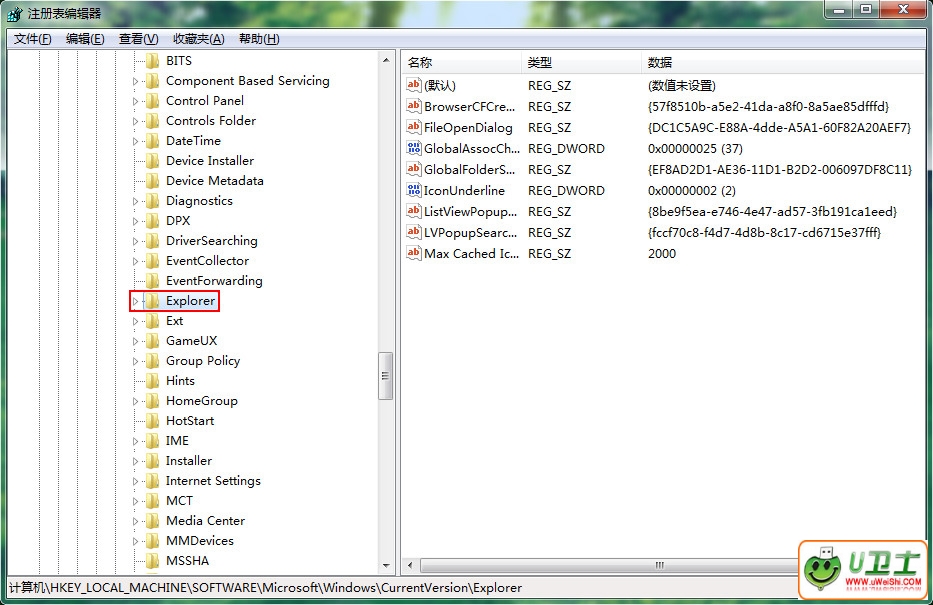This screenshot has height=605, width=933.
Task: Click the Control Panel folder icon
Action: [153, 101]
